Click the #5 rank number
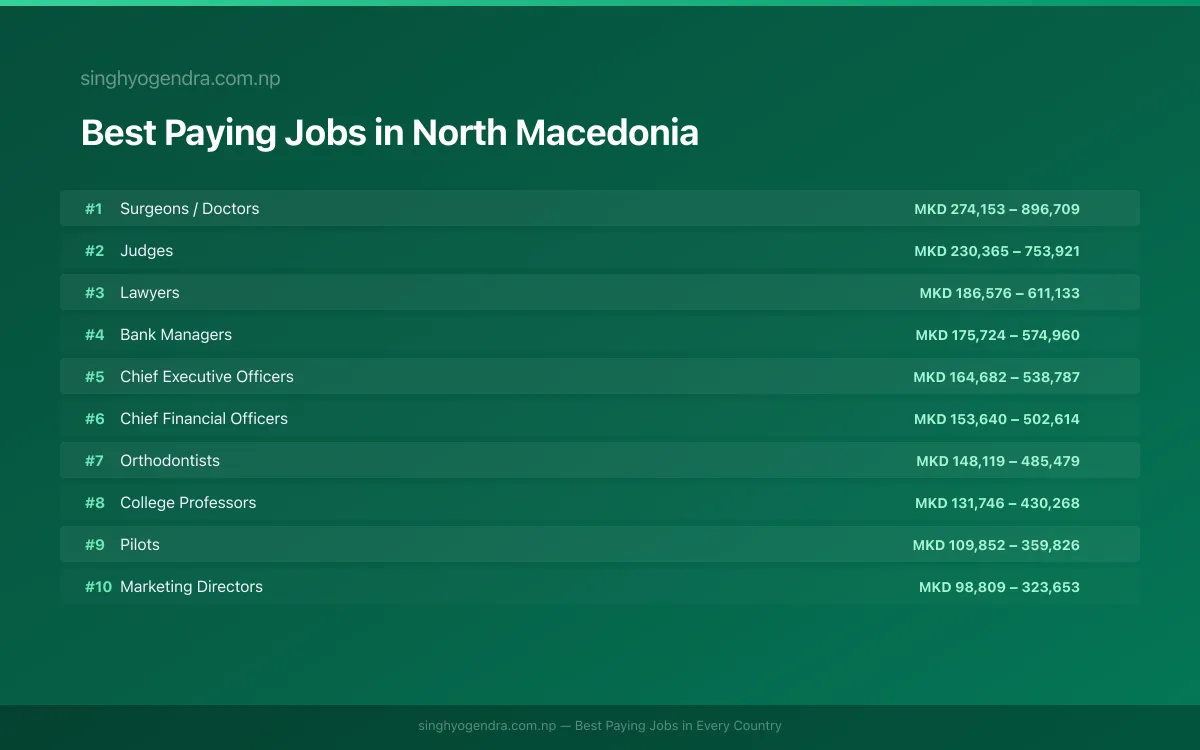The image size is (1200, 750). coord(94,377)
